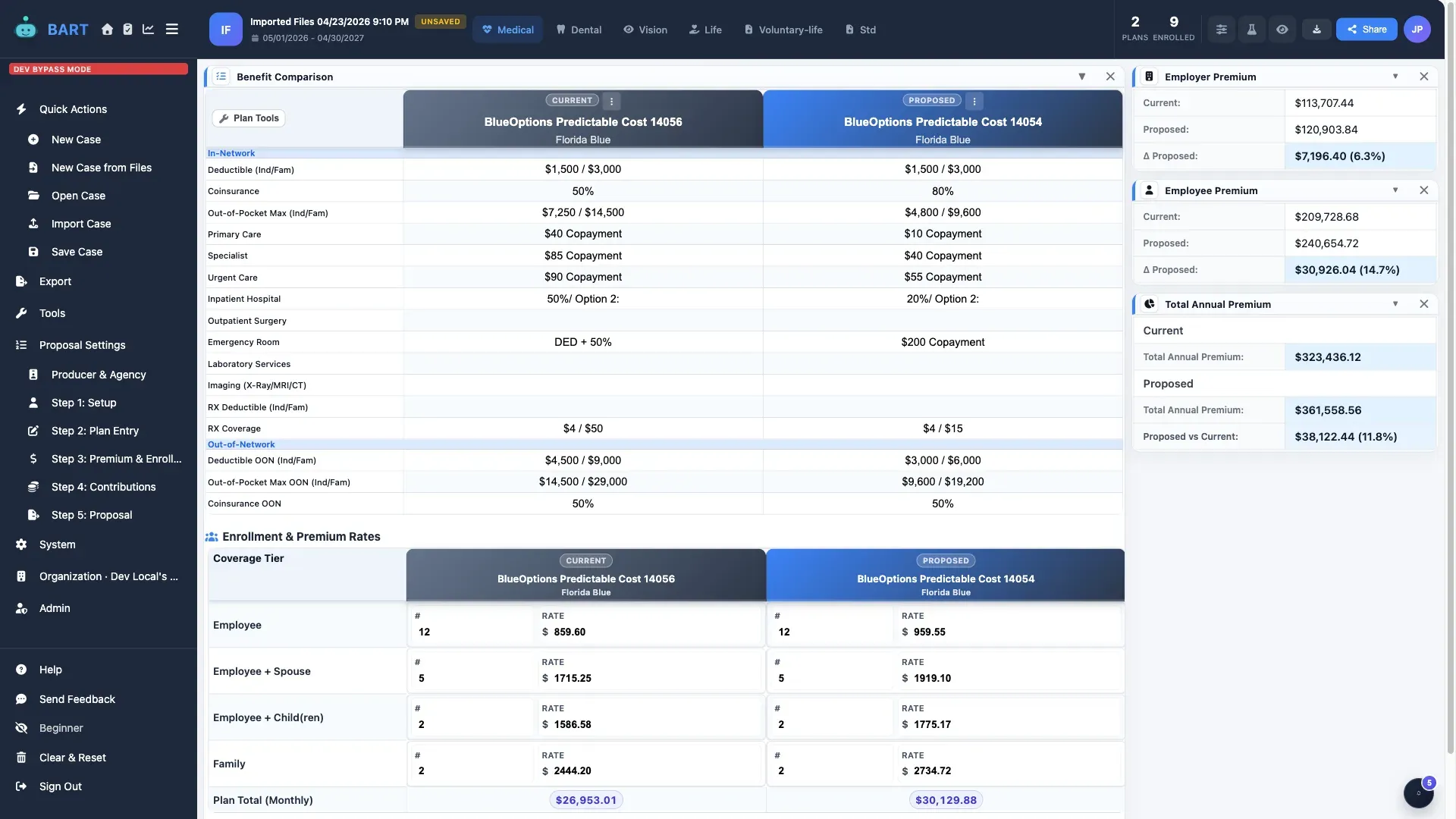The width and height of the screenshot is (1456, 819).
Task: Open the floating chat bubble with badge
Action: (x=1418, y=793)
